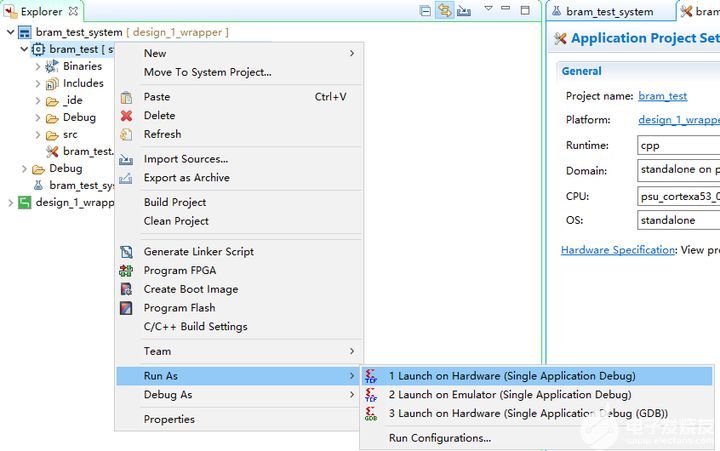Click the Collapse All icon in Explorer toolbar

pos(426,11)
